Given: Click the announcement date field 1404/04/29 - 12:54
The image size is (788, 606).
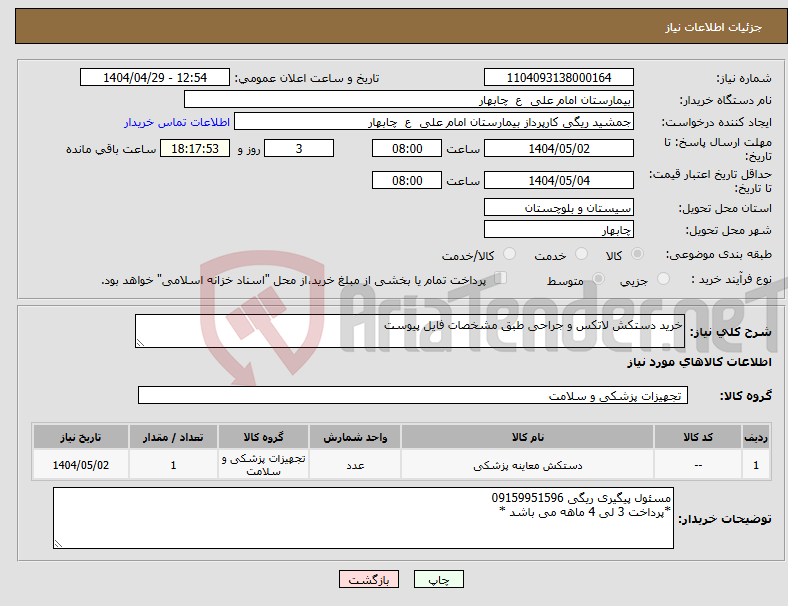Looking at the screenshot, I should click(x=155, y=77).
